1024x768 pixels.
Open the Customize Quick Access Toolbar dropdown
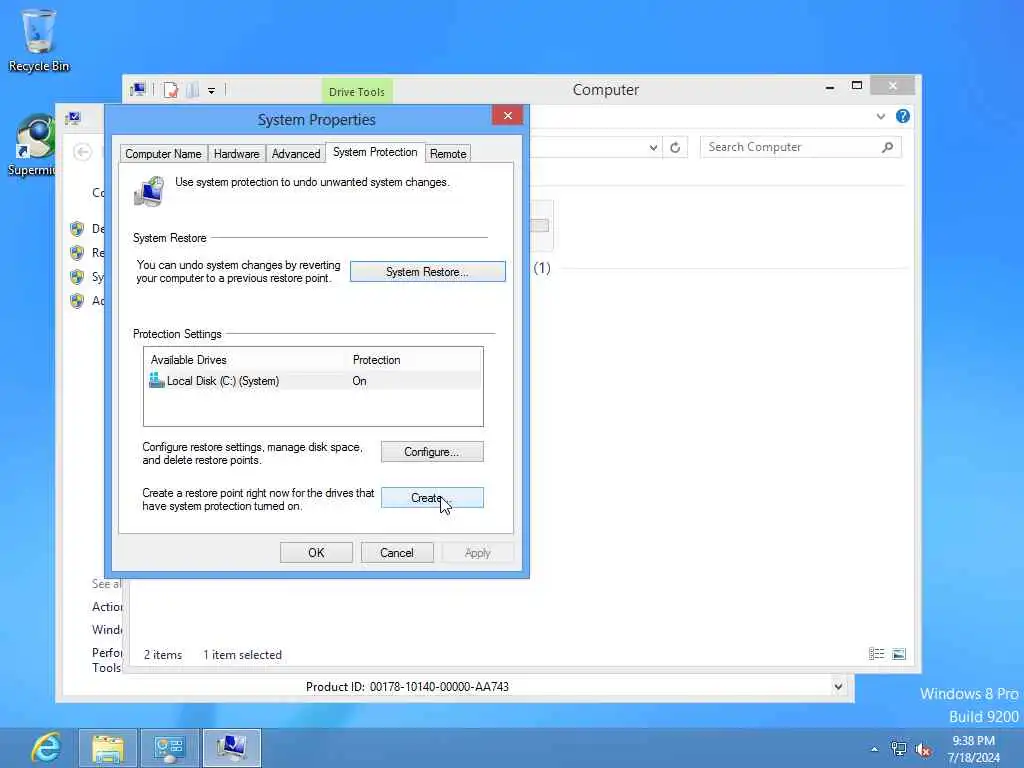[212, 91]
